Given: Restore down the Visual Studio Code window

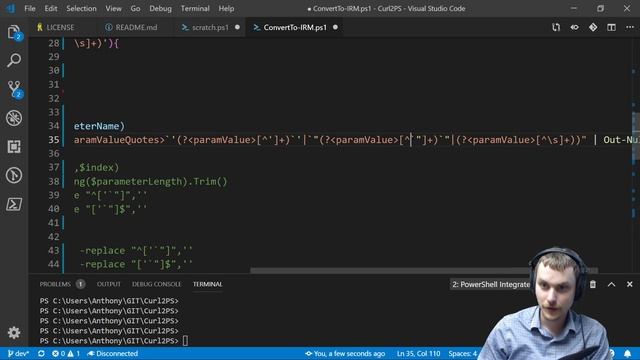Looking at the screenshot, I should click(600, 9).
